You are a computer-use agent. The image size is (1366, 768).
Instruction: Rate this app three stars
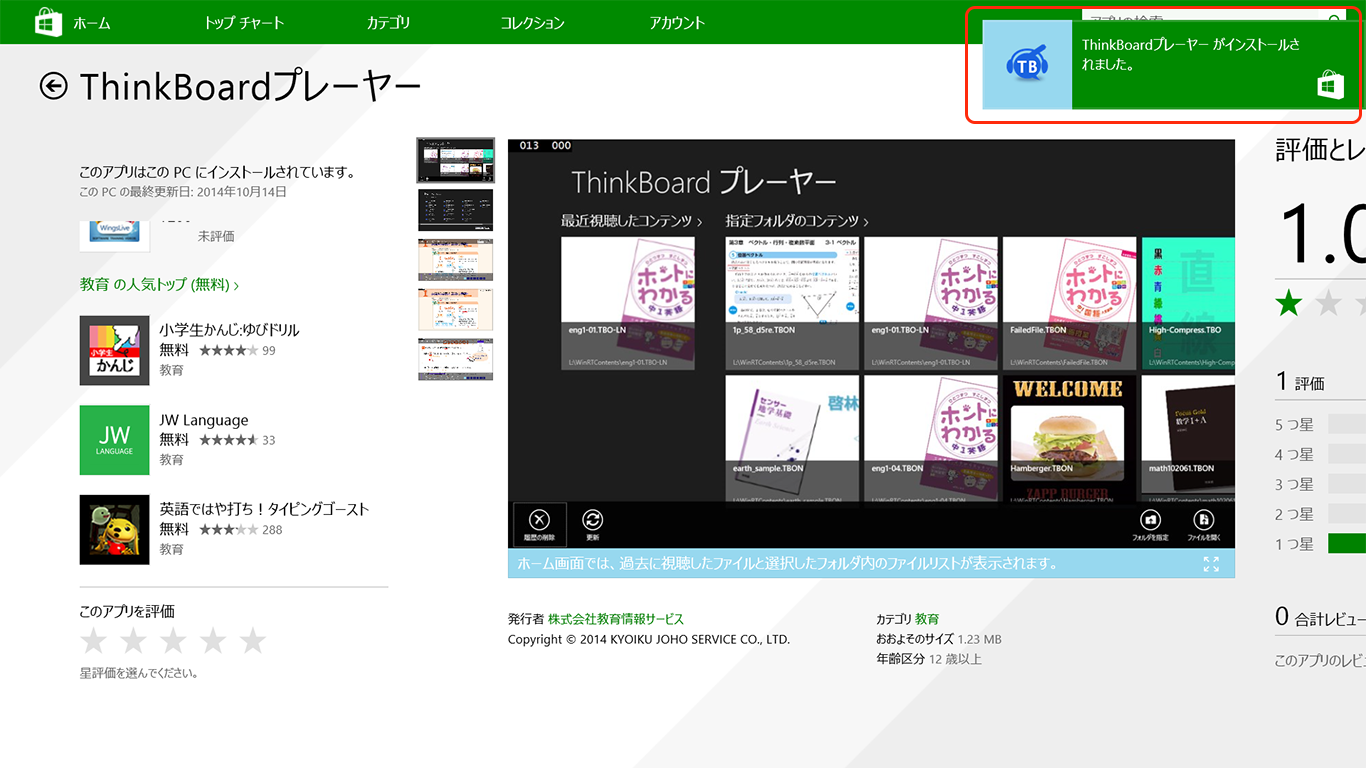[x=173, y=641]
